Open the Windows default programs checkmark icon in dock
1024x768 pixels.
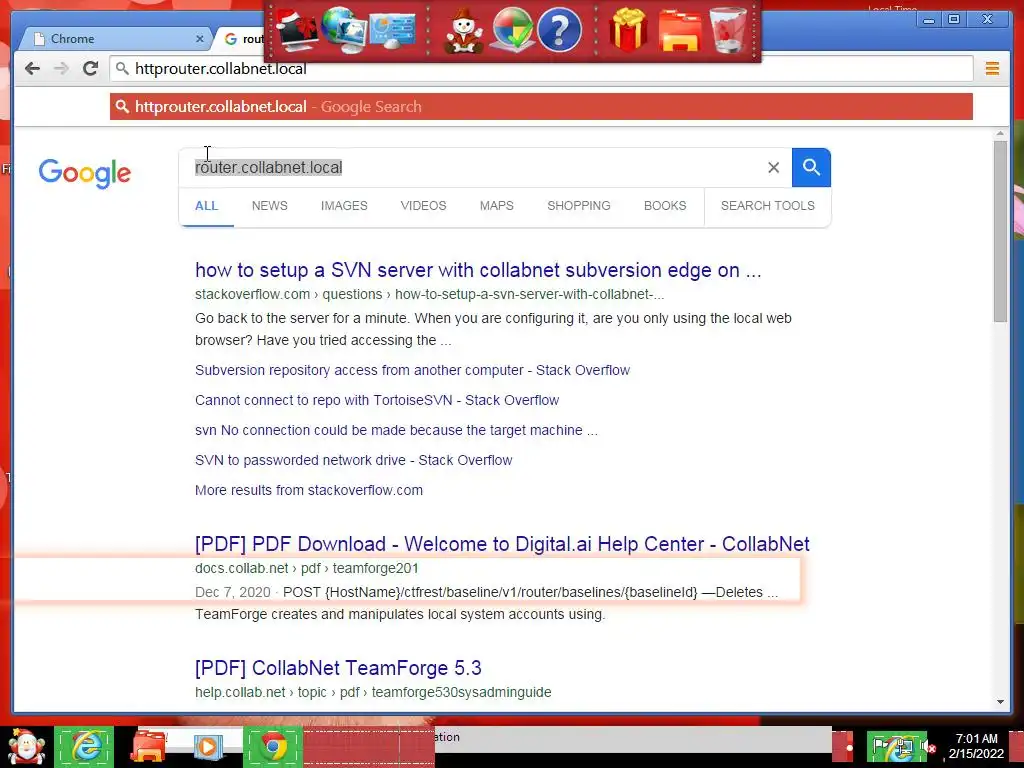(x=511, y=30)
